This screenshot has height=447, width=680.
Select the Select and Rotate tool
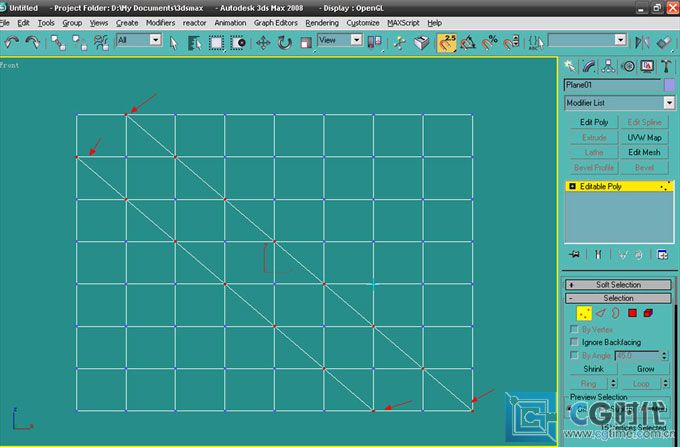click(x=284, y=42)
